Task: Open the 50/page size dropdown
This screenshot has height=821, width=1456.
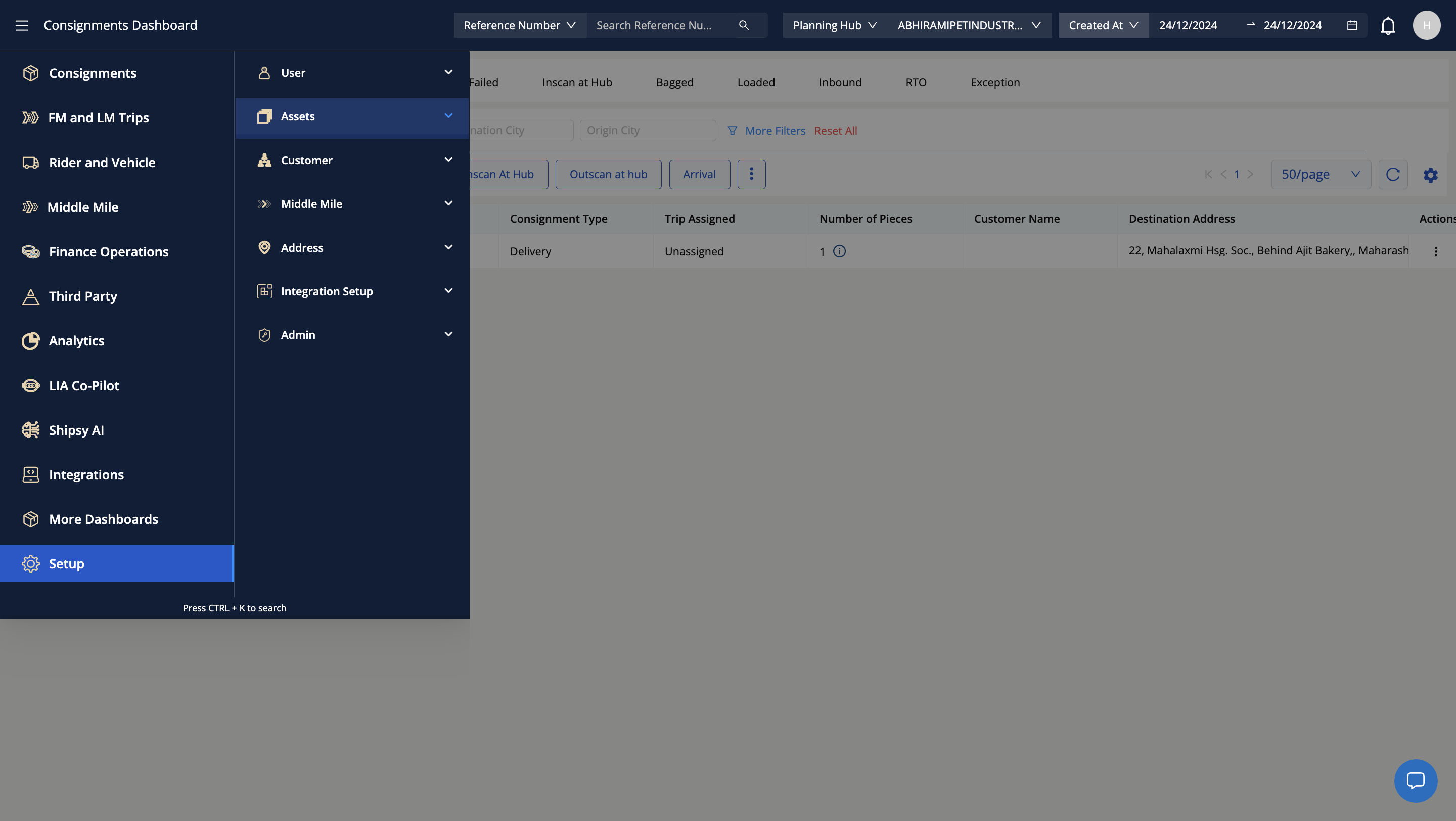Action: pos(1321,174)
